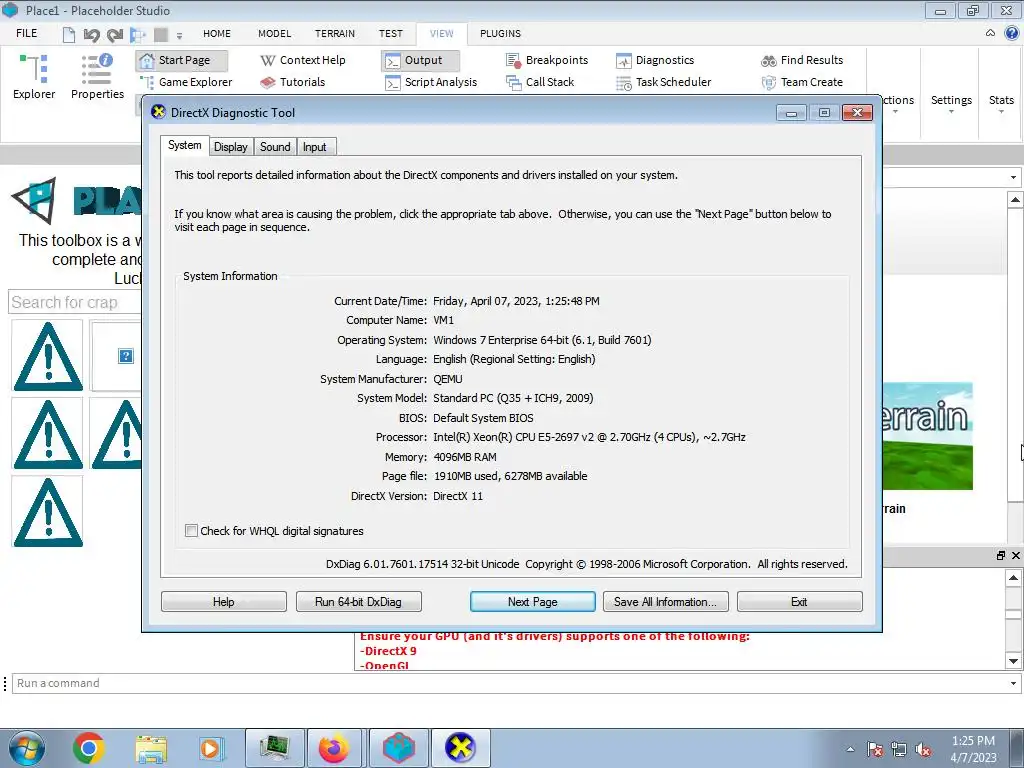The width and height of the screenshot is (1024, 768).
Task: Show hidden tray icons arrow
Action: [850, 749]
